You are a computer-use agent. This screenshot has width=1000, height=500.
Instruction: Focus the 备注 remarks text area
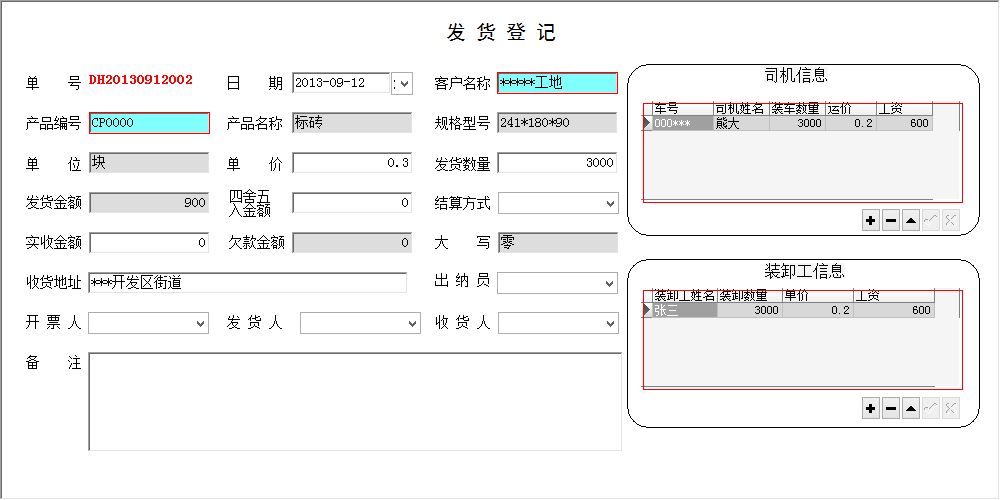355,402
